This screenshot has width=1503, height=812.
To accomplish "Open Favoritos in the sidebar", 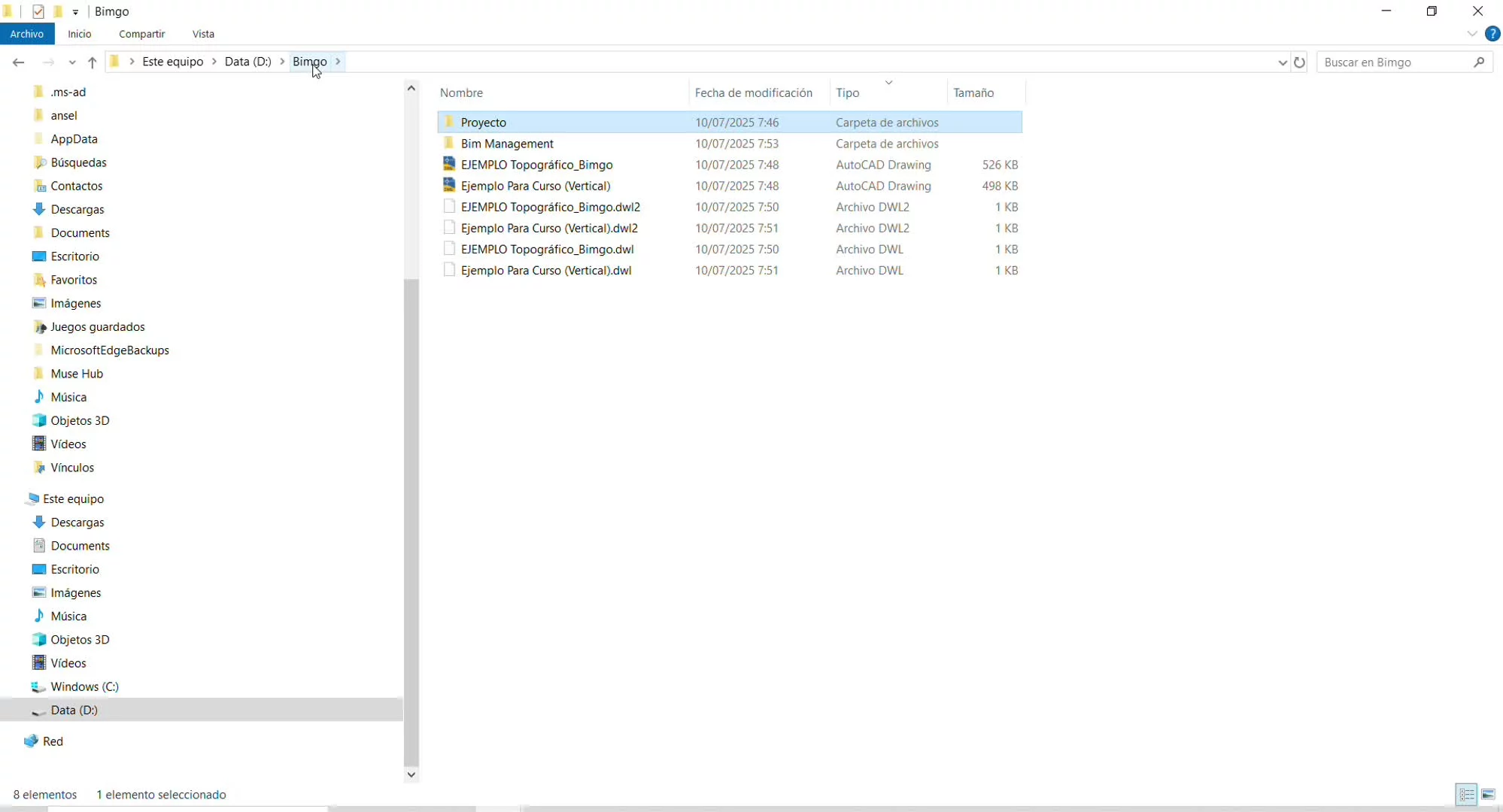I will pos(74,279).
